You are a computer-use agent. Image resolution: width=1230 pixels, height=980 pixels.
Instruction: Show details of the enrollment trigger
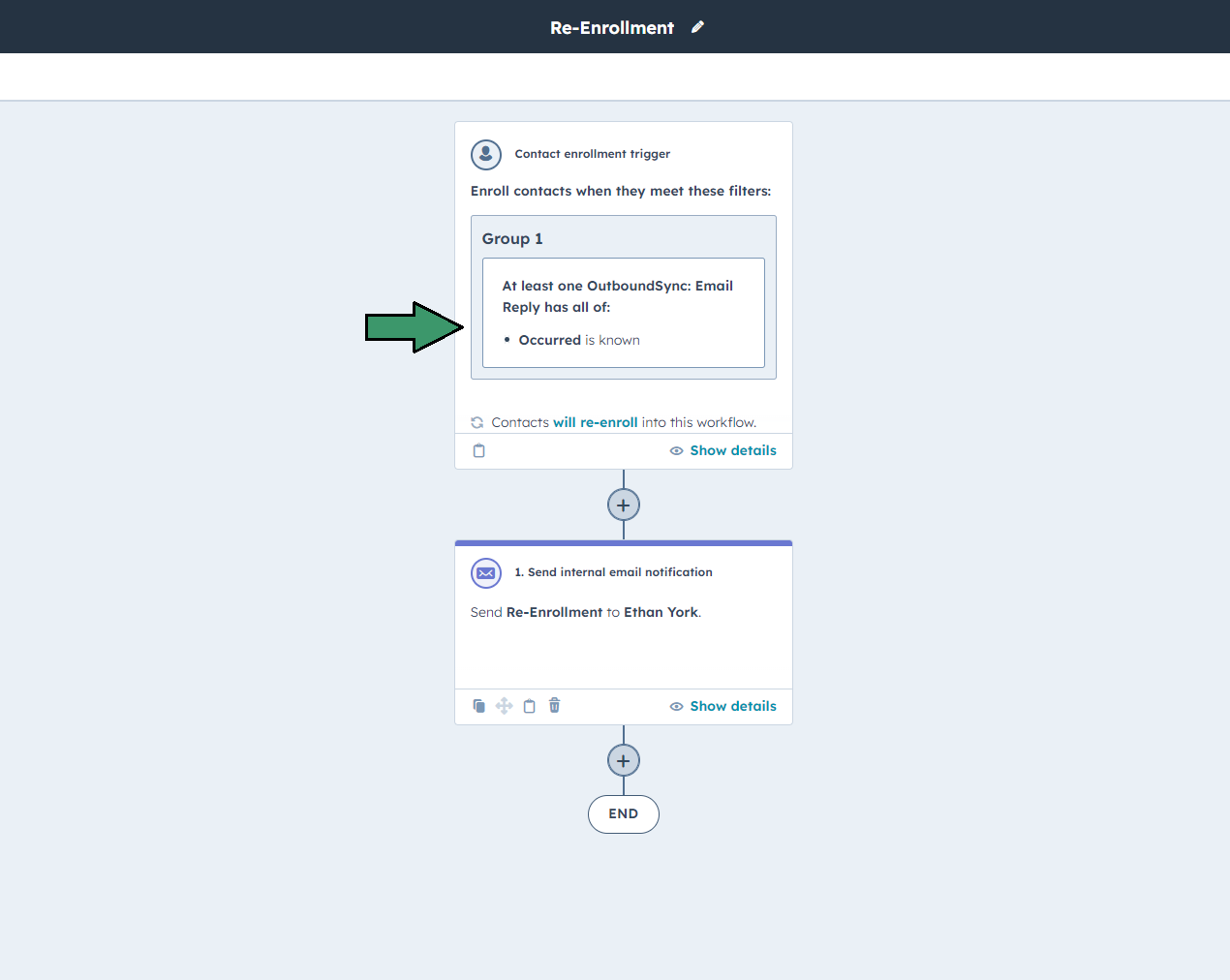pos(723,450)
